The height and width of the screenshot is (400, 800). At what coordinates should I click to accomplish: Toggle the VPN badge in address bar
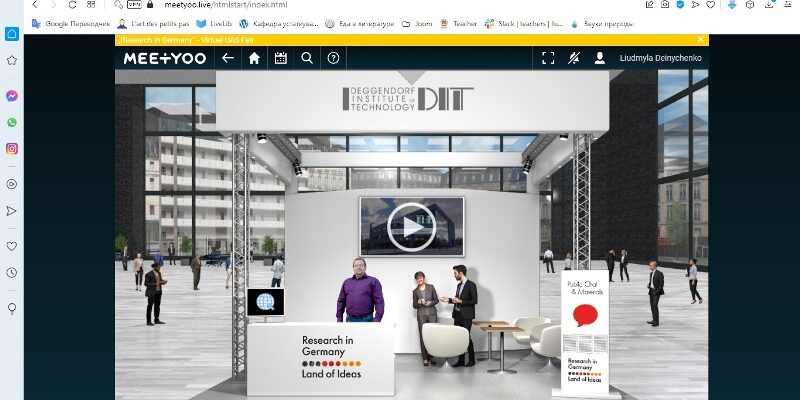tap(134, 5)
